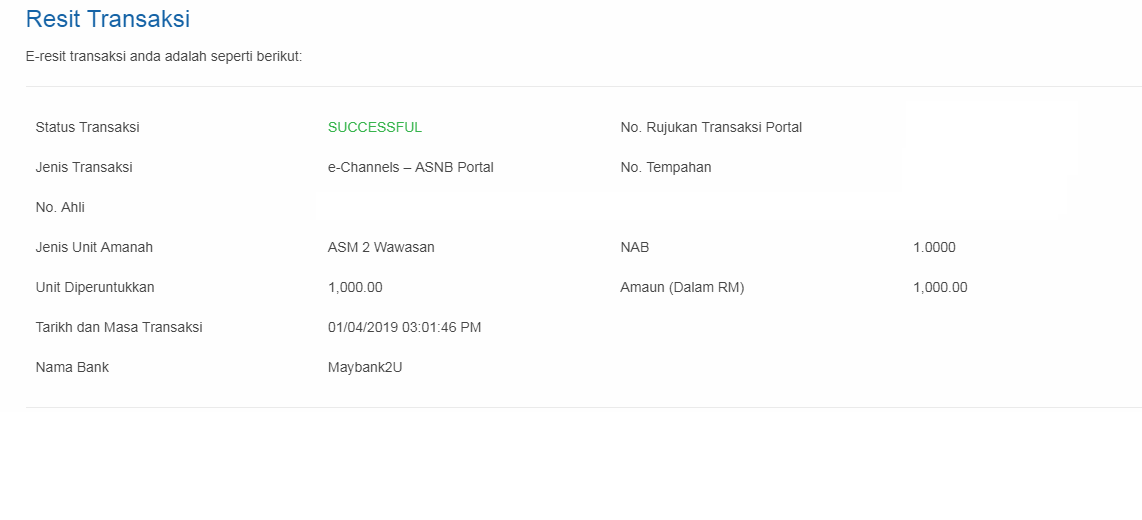Click the Unit Diperuntukkan label
The width and height of the screenshot is (1142, 520).
[x=95, y=288]
